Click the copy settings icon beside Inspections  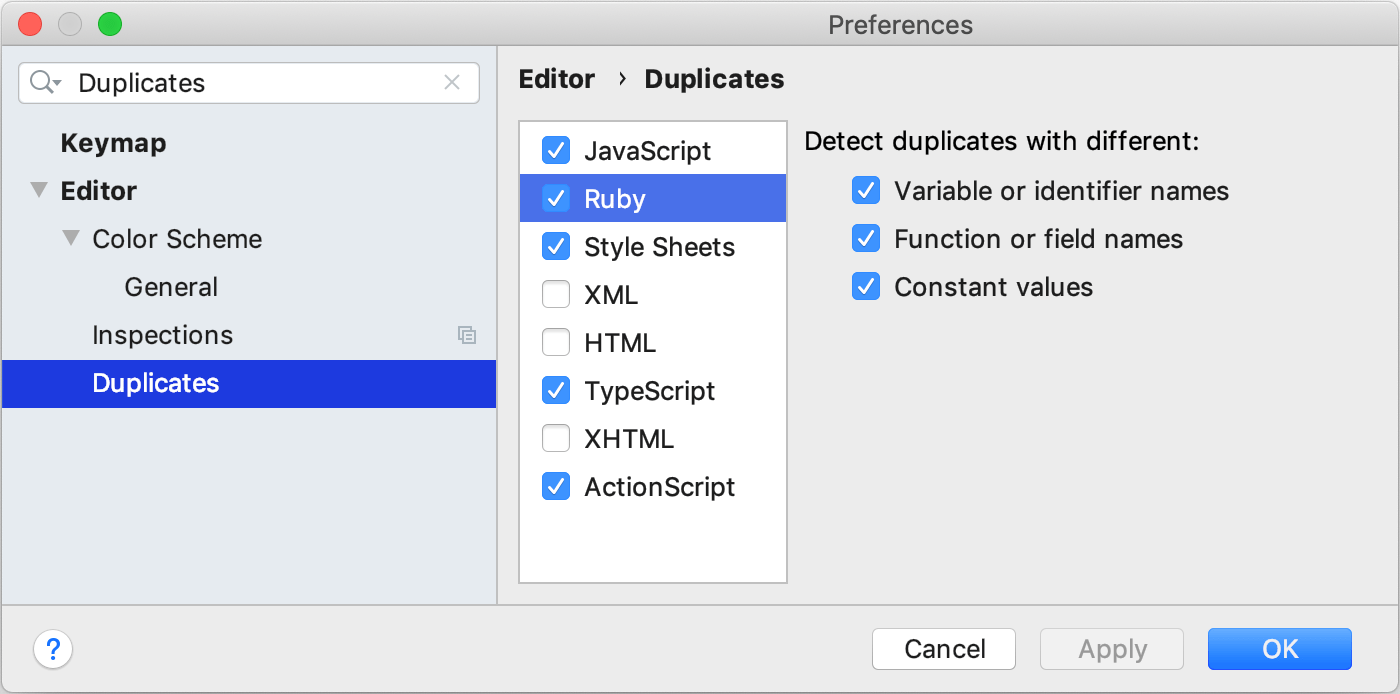tap(468, 336)
